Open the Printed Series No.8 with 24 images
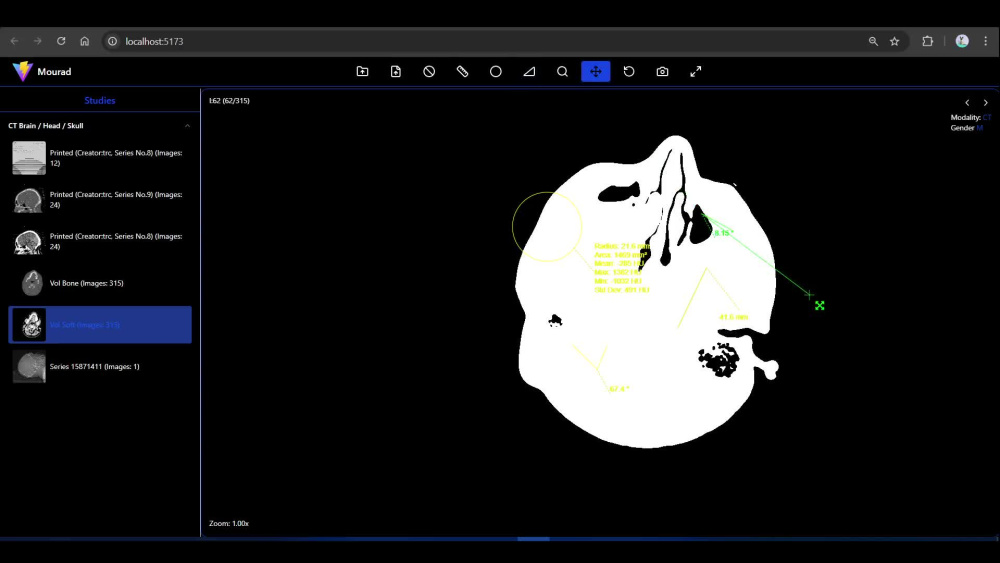The width and height of the screenshot is (1000, 563). click(100, 241)
